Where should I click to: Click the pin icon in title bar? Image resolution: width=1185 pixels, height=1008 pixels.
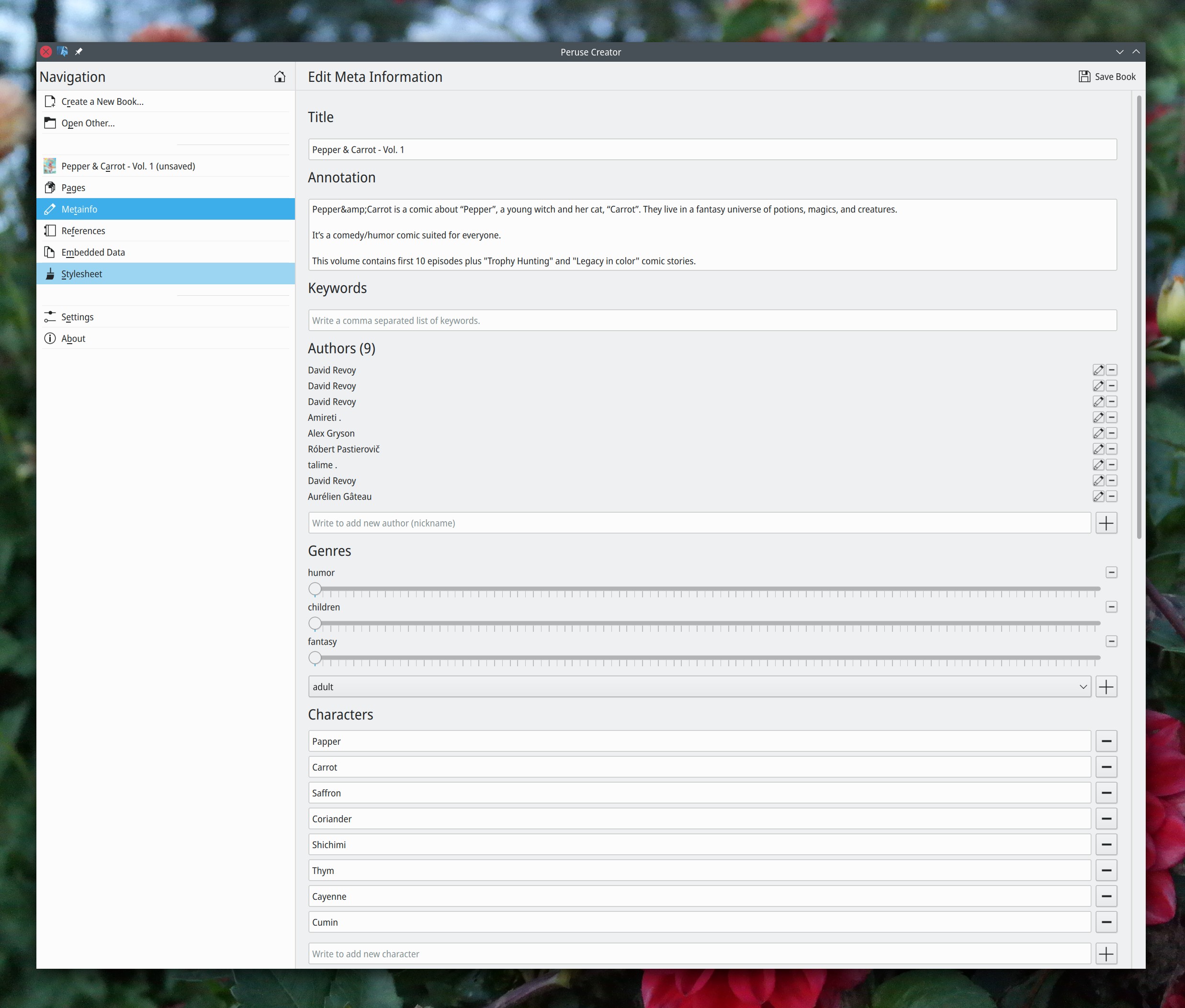click(x=79, y=52)
